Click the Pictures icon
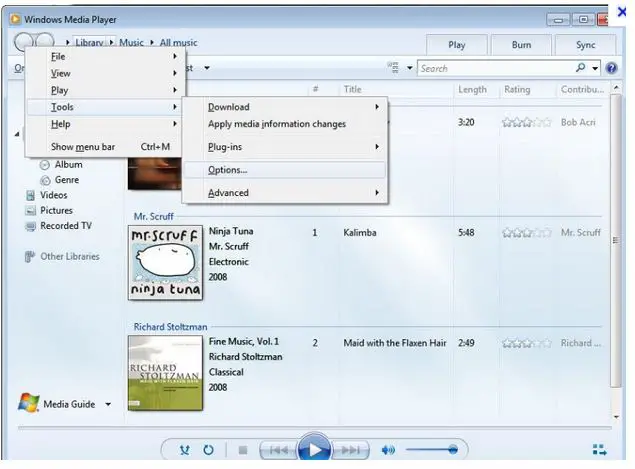The width and height of the screenshot is (635, 469). [30, 211]
